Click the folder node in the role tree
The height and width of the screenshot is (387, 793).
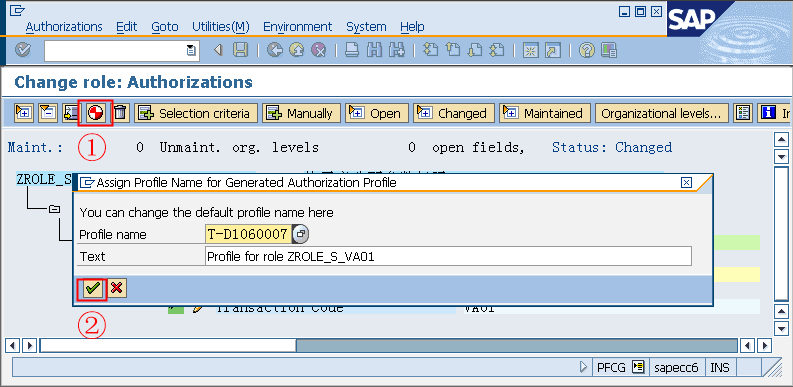54,208
